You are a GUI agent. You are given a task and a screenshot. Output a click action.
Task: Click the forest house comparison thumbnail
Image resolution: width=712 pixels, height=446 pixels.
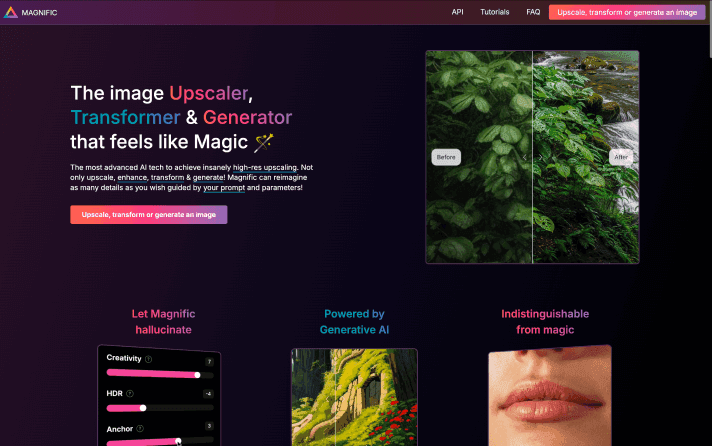(x=354, y=397)
